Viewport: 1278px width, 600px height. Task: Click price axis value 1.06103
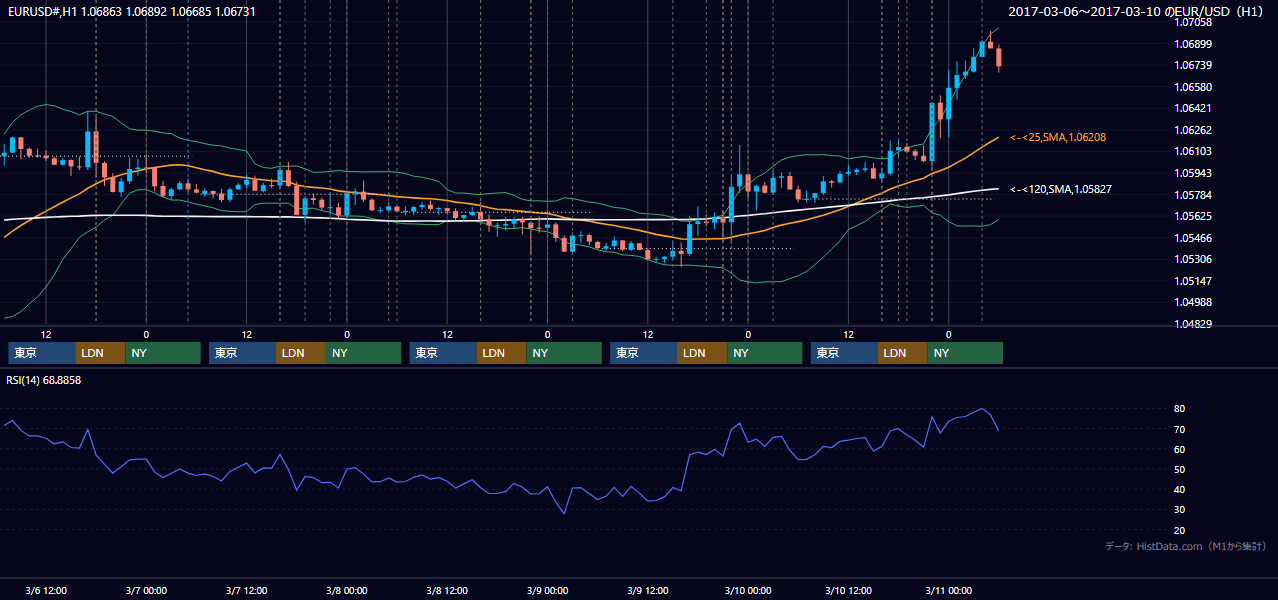click(x=1192, y=151)
